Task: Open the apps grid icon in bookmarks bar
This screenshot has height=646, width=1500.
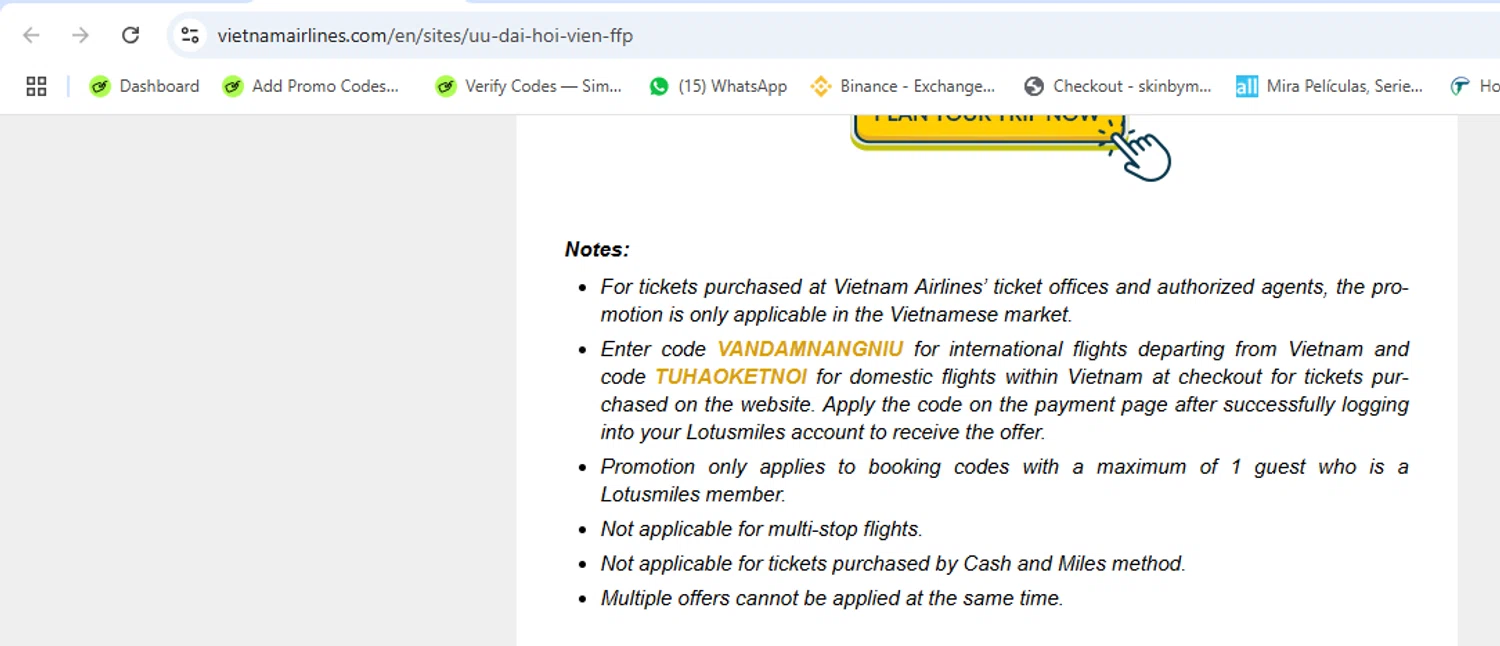Action: click(x=36, y=87)
